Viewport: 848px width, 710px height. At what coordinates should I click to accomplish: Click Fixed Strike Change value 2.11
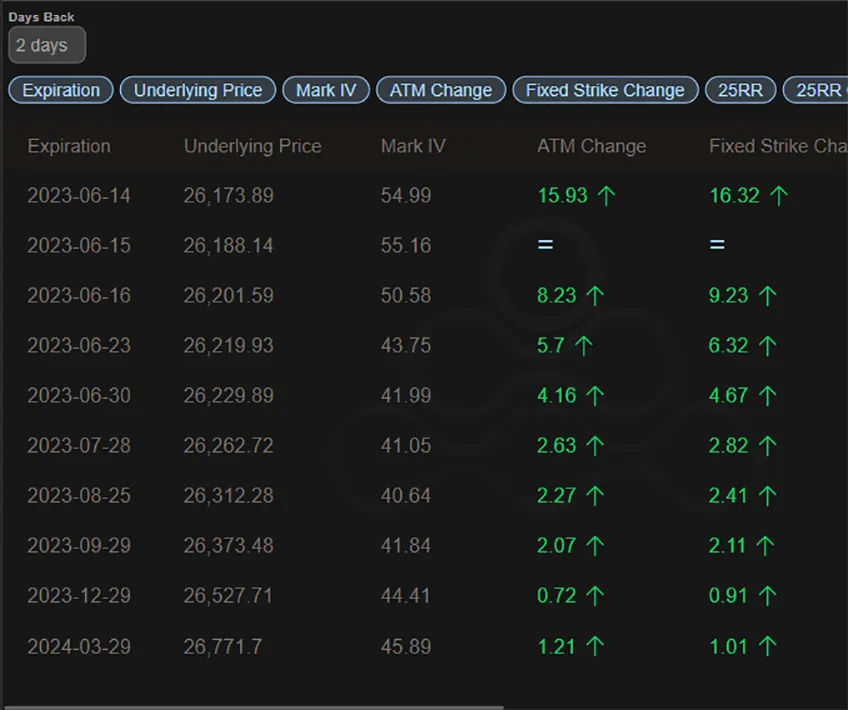click(x=727, y=545)
